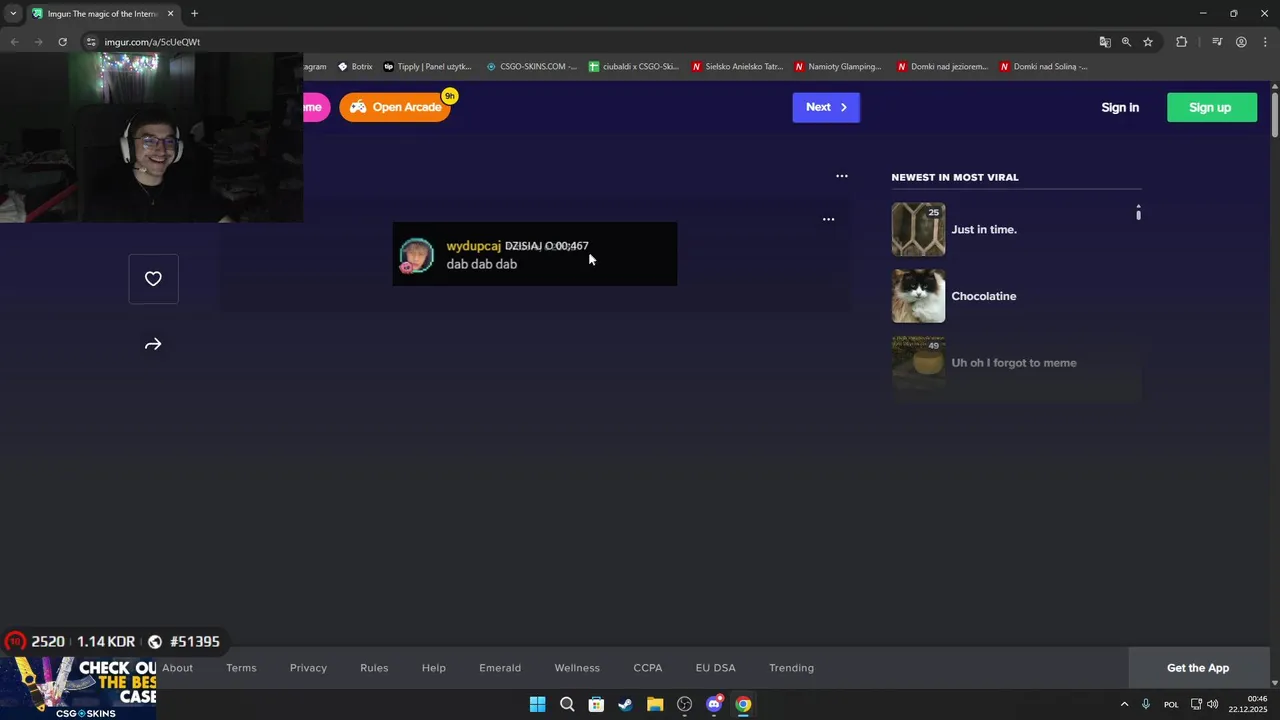Click the green Sign up button
The image size is (1280, 720).
click(x=1211, y=107)
